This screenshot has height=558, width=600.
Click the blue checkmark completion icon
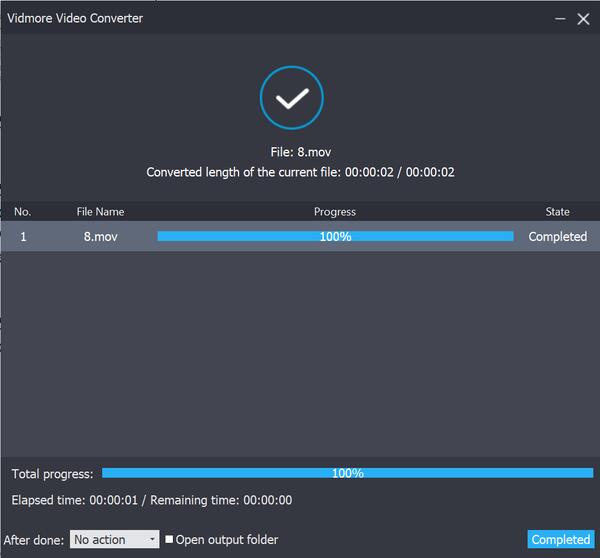[291, 97]
